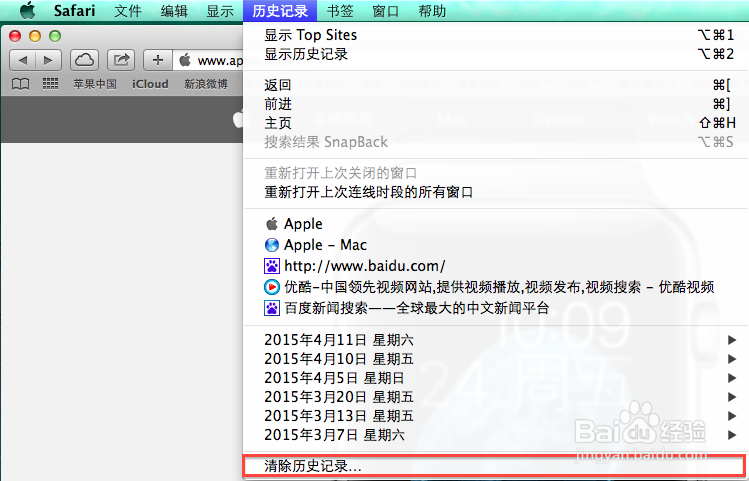
Task: Select 清除历史记录… menu item
Action: coord(495,466)
